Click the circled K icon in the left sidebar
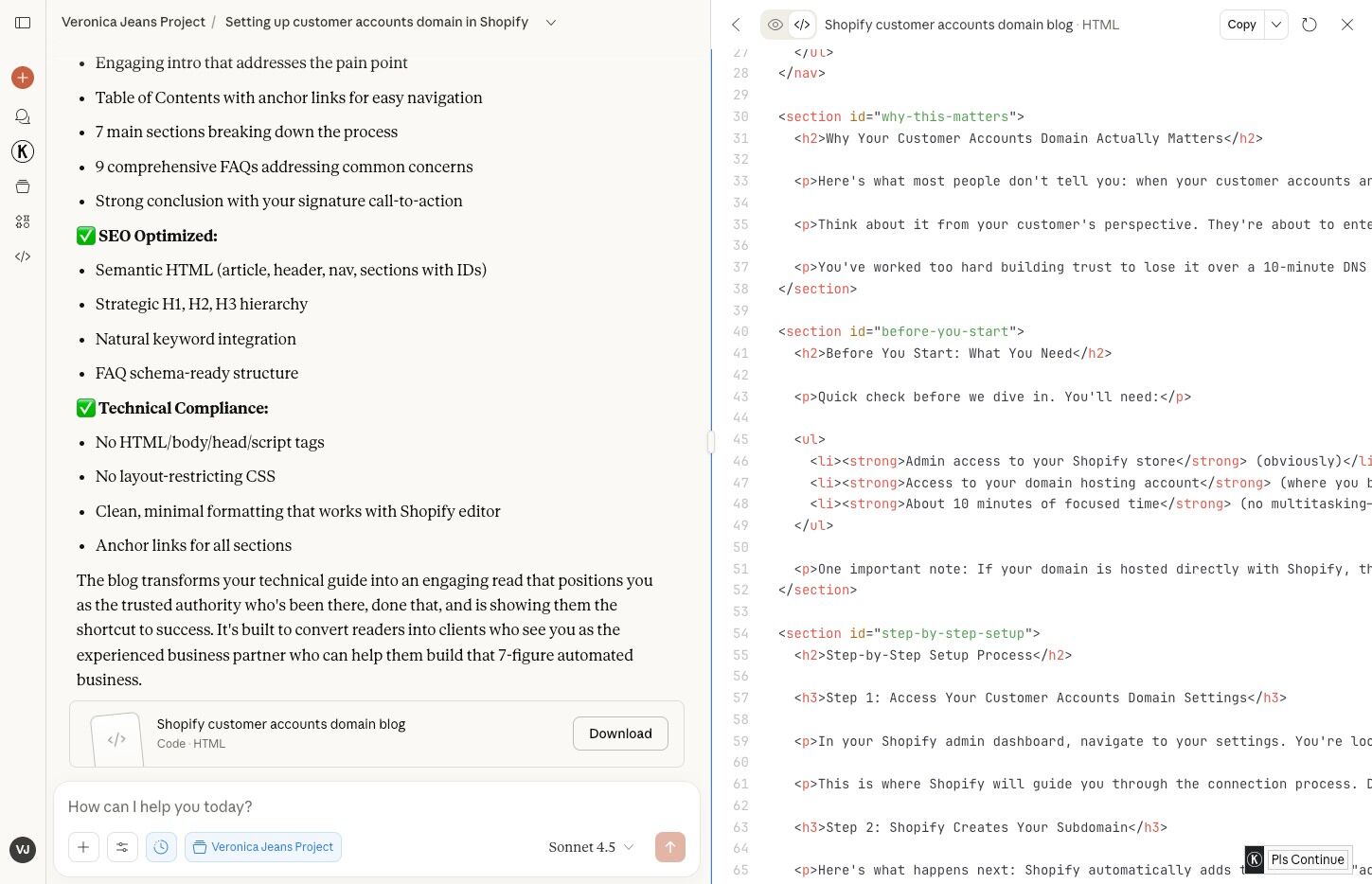The image size is (1372, 884). pyautogui.click(x=23, y=151)
